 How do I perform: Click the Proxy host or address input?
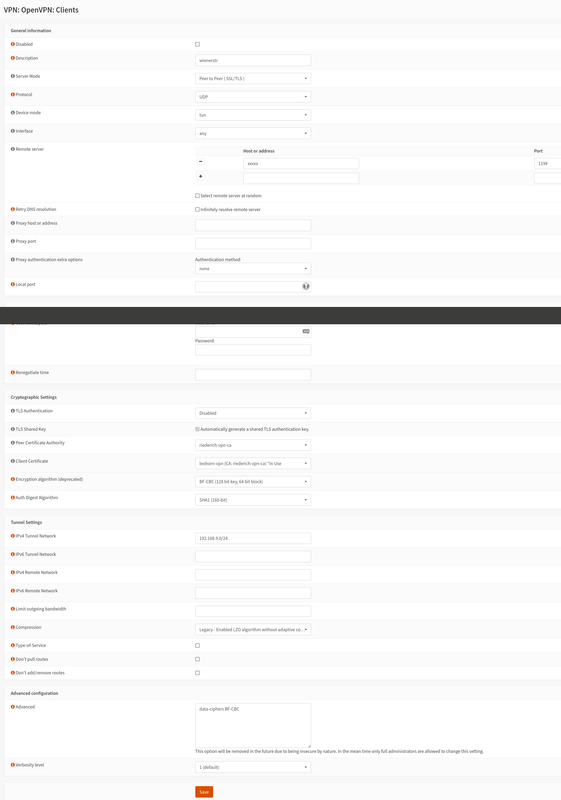(x=253, y=225)
